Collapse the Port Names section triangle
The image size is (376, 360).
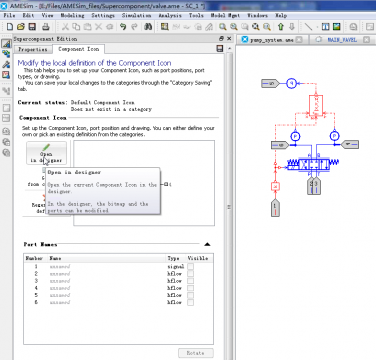point(207,244)
